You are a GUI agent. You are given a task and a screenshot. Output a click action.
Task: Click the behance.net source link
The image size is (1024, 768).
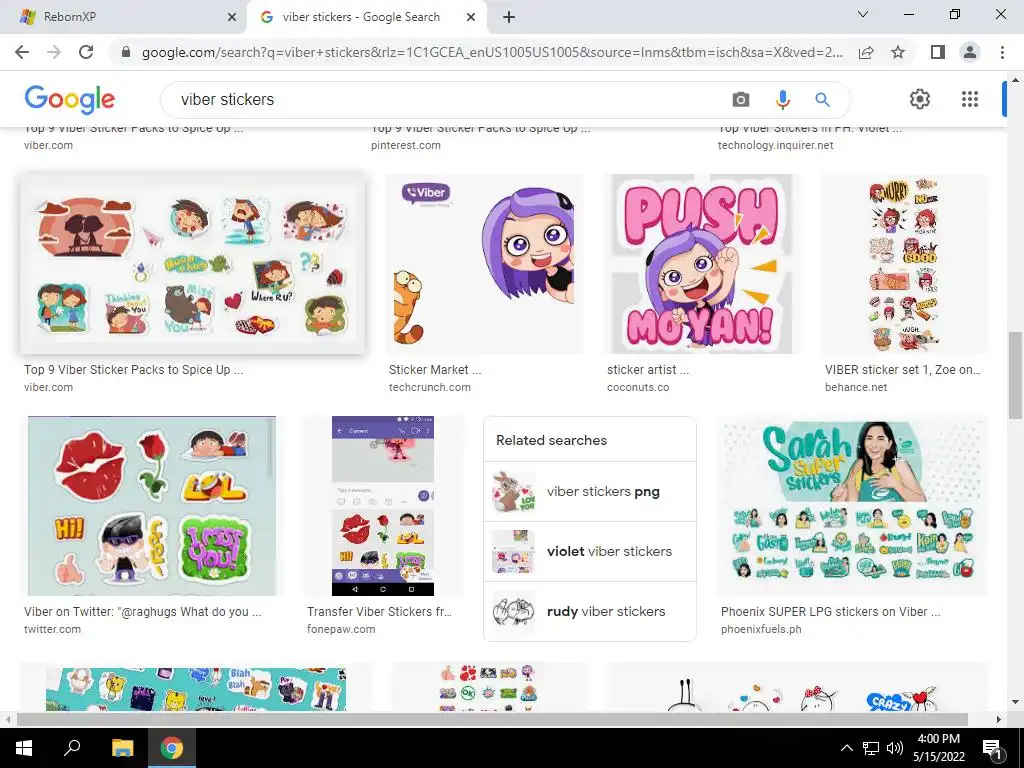coord(856,387)
